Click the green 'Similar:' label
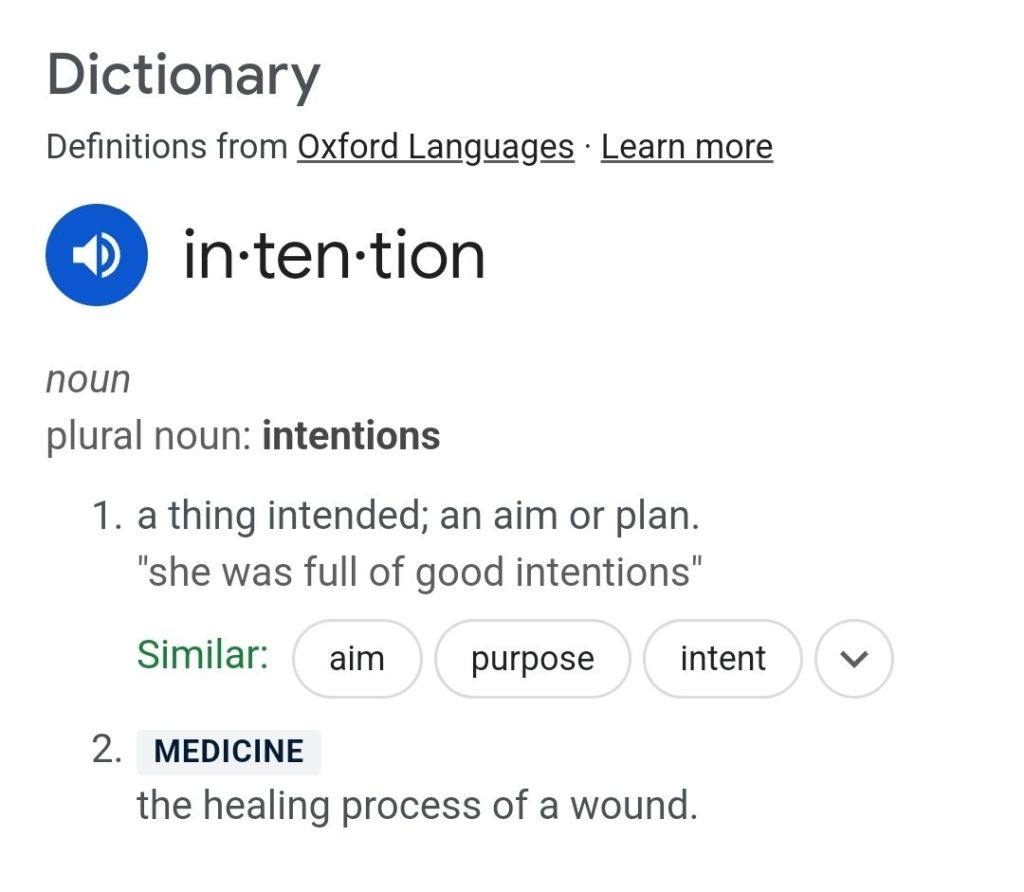Image resolution: width=1024 pixels, height=892 pixels. tap(202, 655)
